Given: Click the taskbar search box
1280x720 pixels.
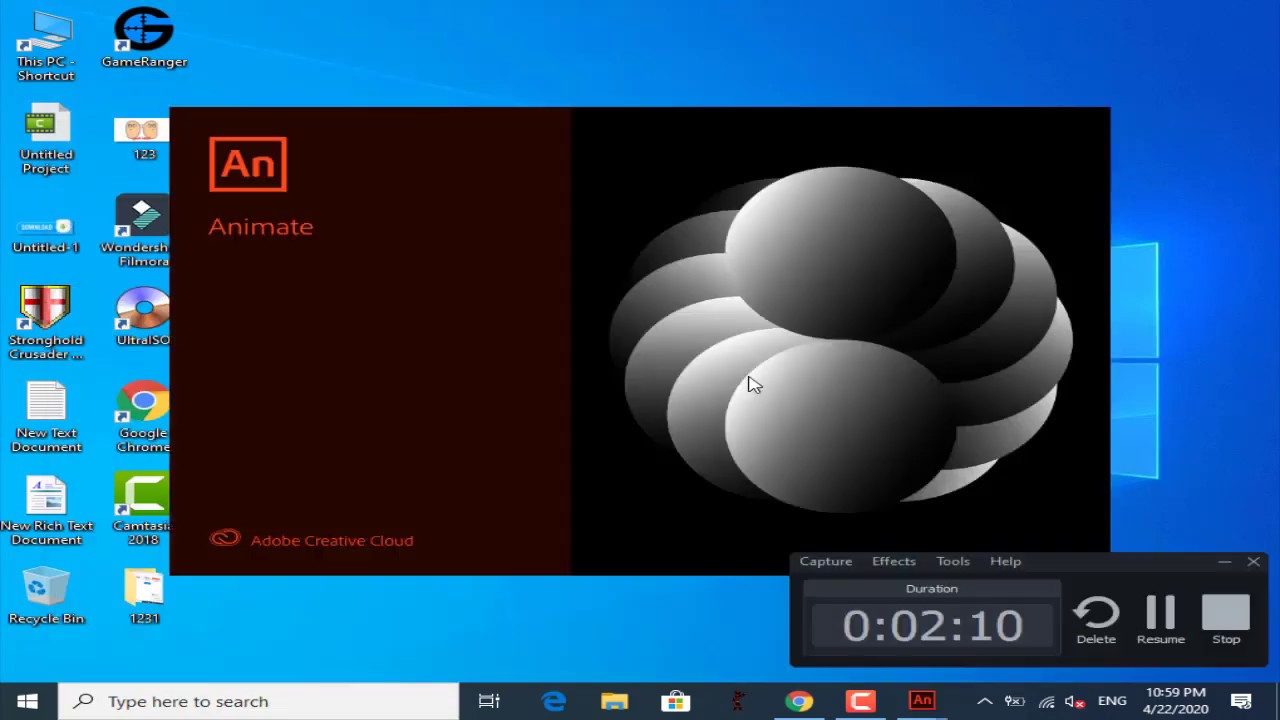Looking at the screenshot, I should click(259, 701).
